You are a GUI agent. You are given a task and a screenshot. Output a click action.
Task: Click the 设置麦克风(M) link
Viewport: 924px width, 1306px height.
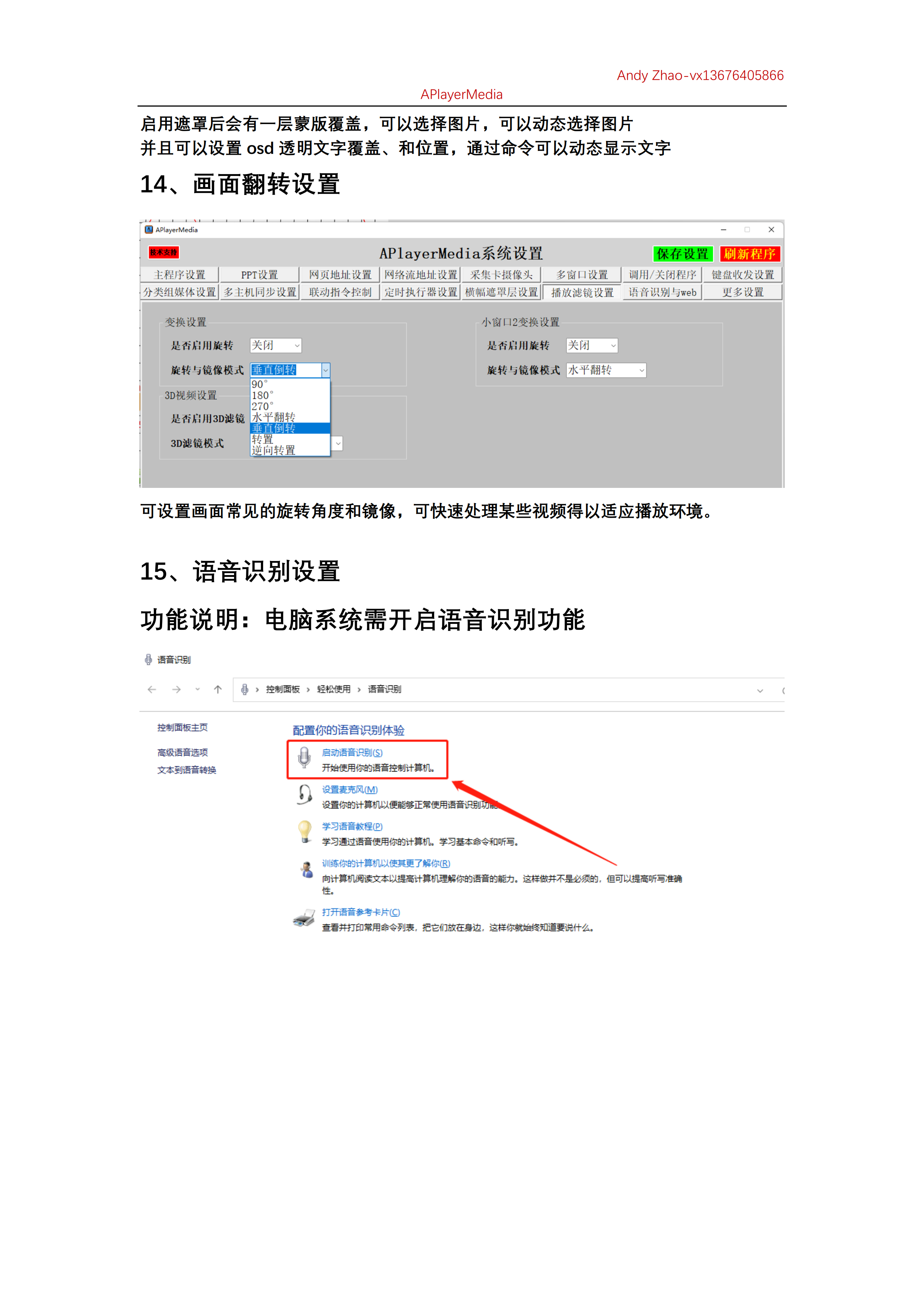[x=350, y=789]
